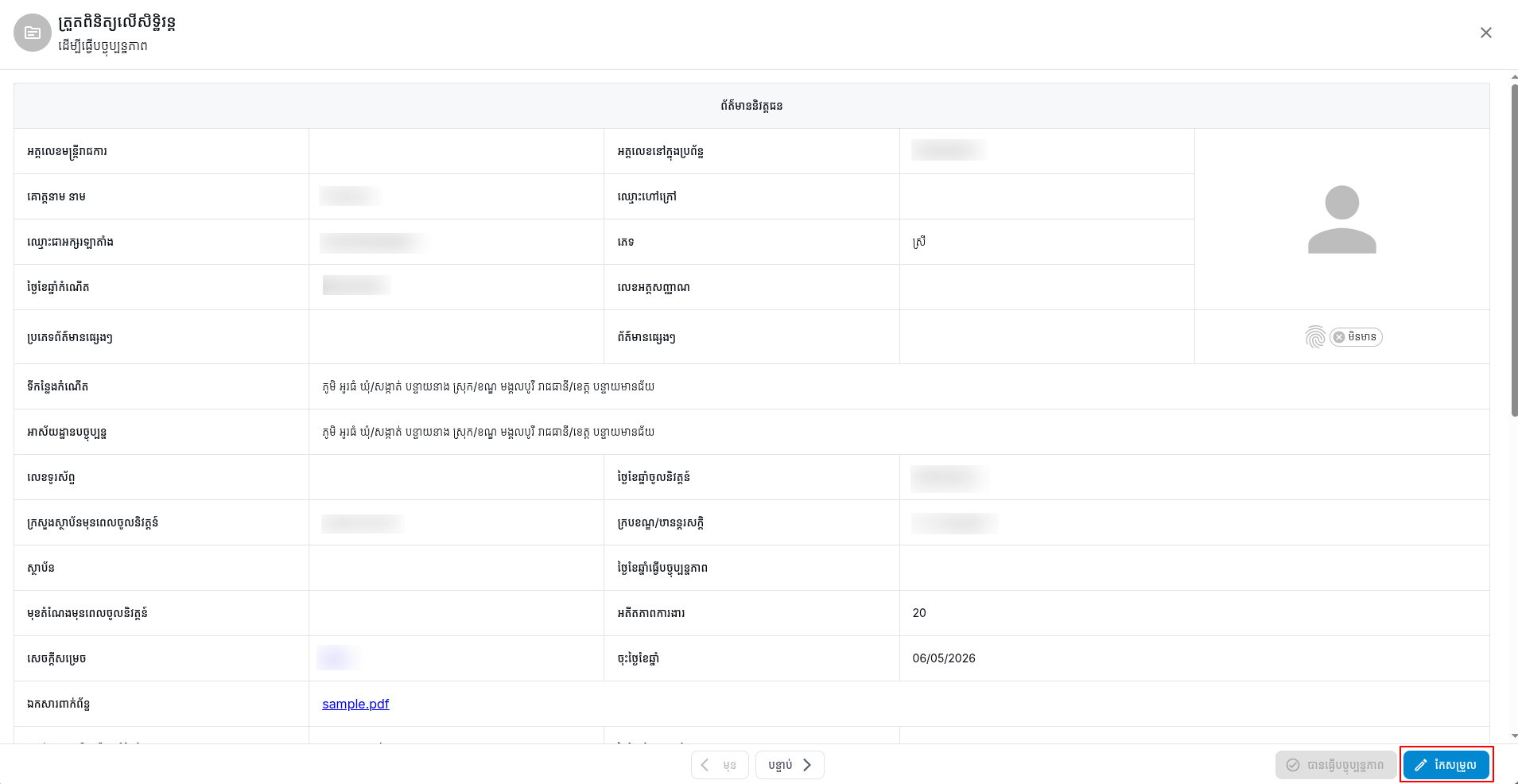The height and width of the screenshot is (784, 1518).
Task: Click the checkmark icon on បានធ្វើបច្ចុប្បន្នភាព button
Action: pyautogui.click(x=1293, y=765)
